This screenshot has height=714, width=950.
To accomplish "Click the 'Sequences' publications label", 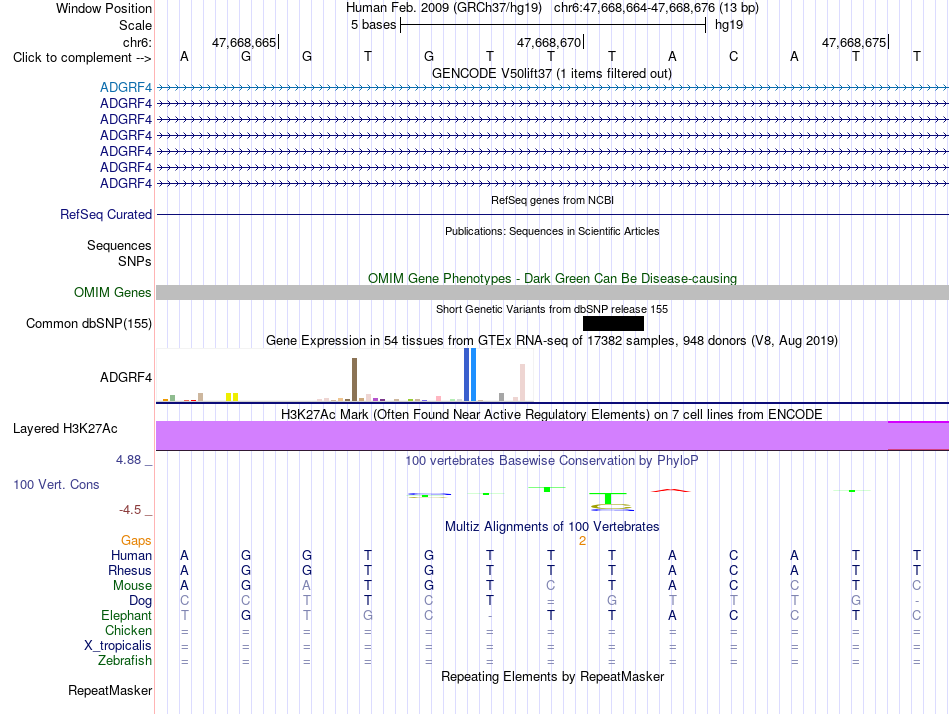I will 119,245.
